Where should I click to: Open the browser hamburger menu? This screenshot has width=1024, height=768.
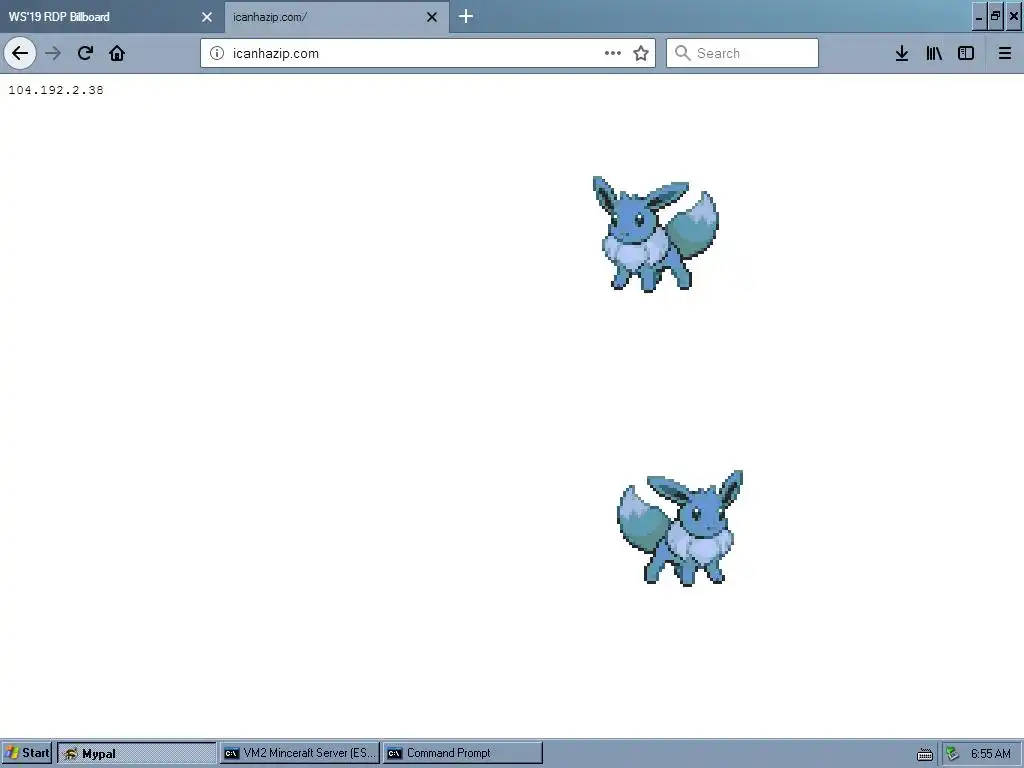pos(1004,53)
